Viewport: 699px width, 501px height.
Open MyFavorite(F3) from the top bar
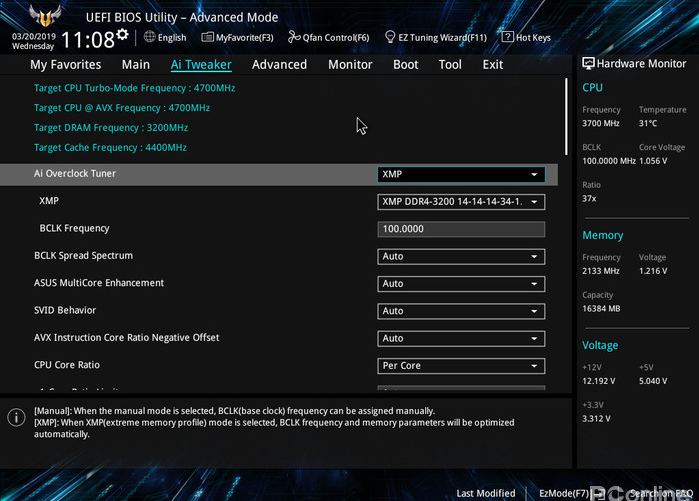click(x=237, y=38)
